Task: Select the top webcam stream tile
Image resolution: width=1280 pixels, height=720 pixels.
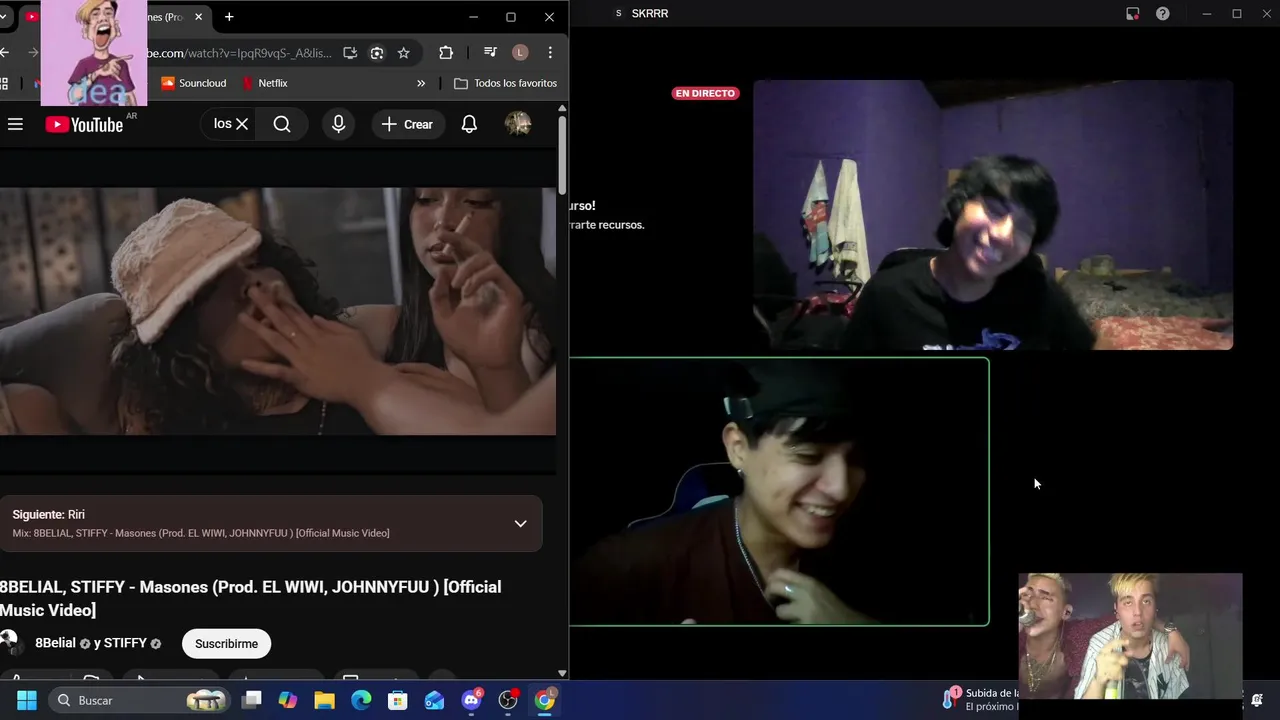Action: [993, 215]
